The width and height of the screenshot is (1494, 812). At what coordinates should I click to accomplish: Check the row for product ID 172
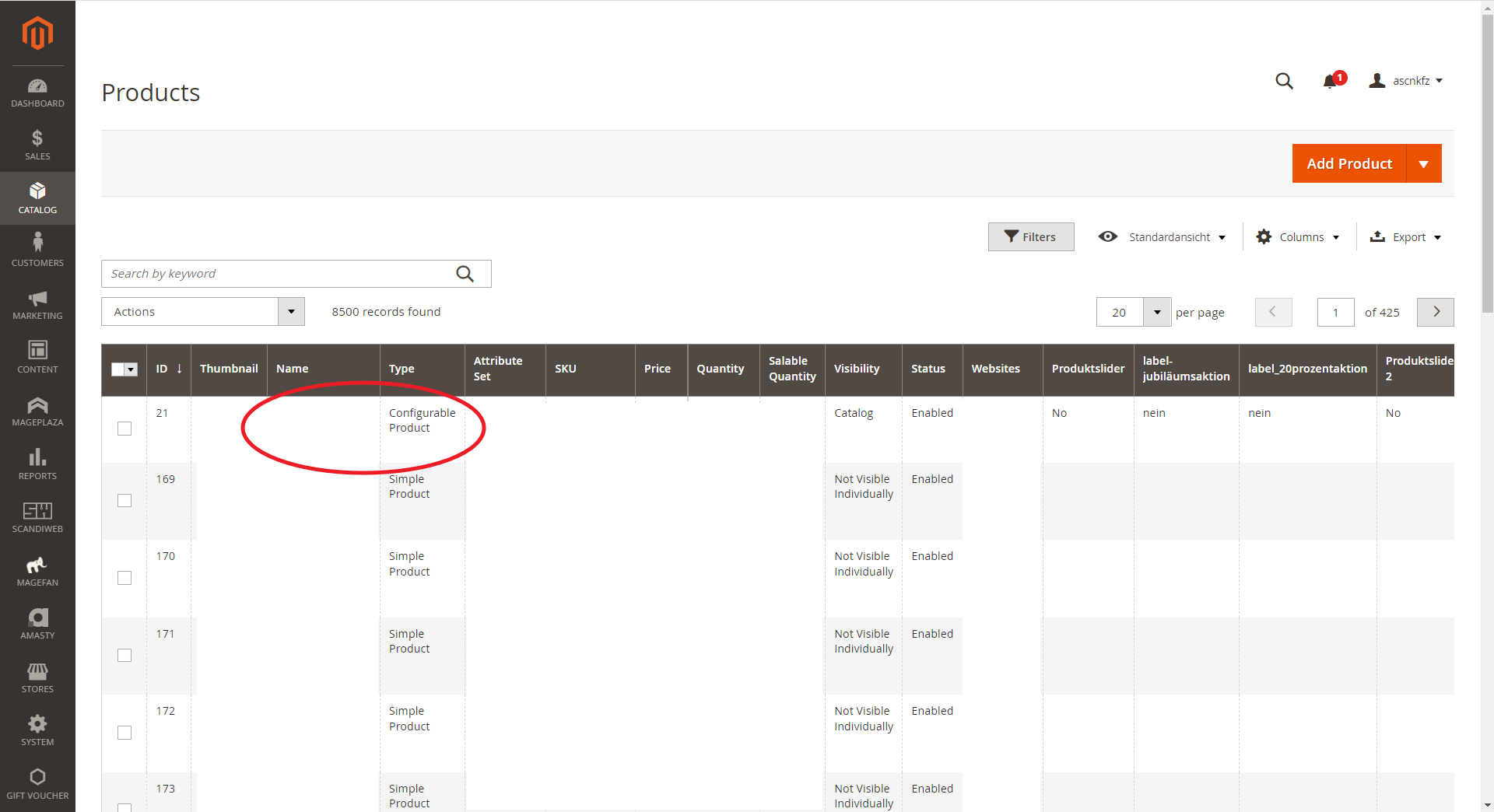coord(124,733)
